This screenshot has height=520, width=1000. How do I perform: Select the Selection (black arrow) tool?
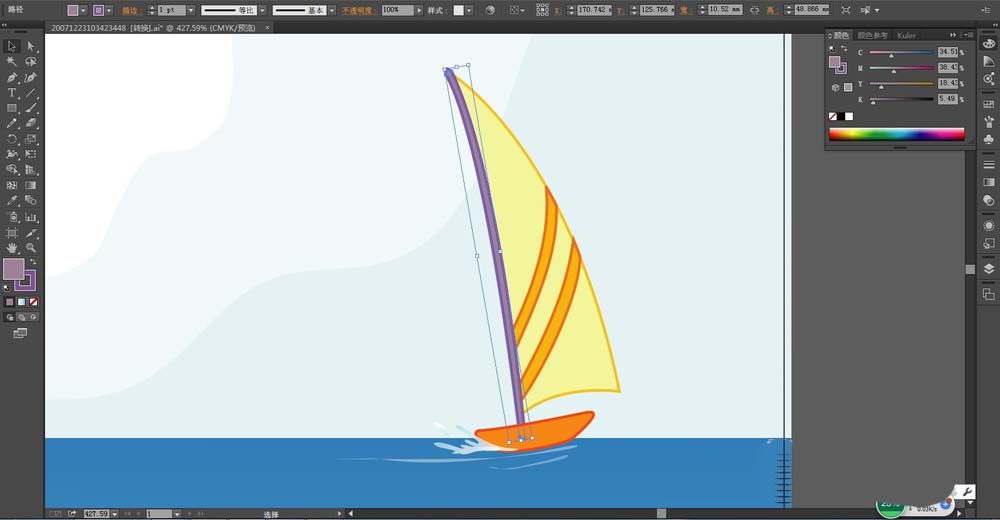(11, 46)
